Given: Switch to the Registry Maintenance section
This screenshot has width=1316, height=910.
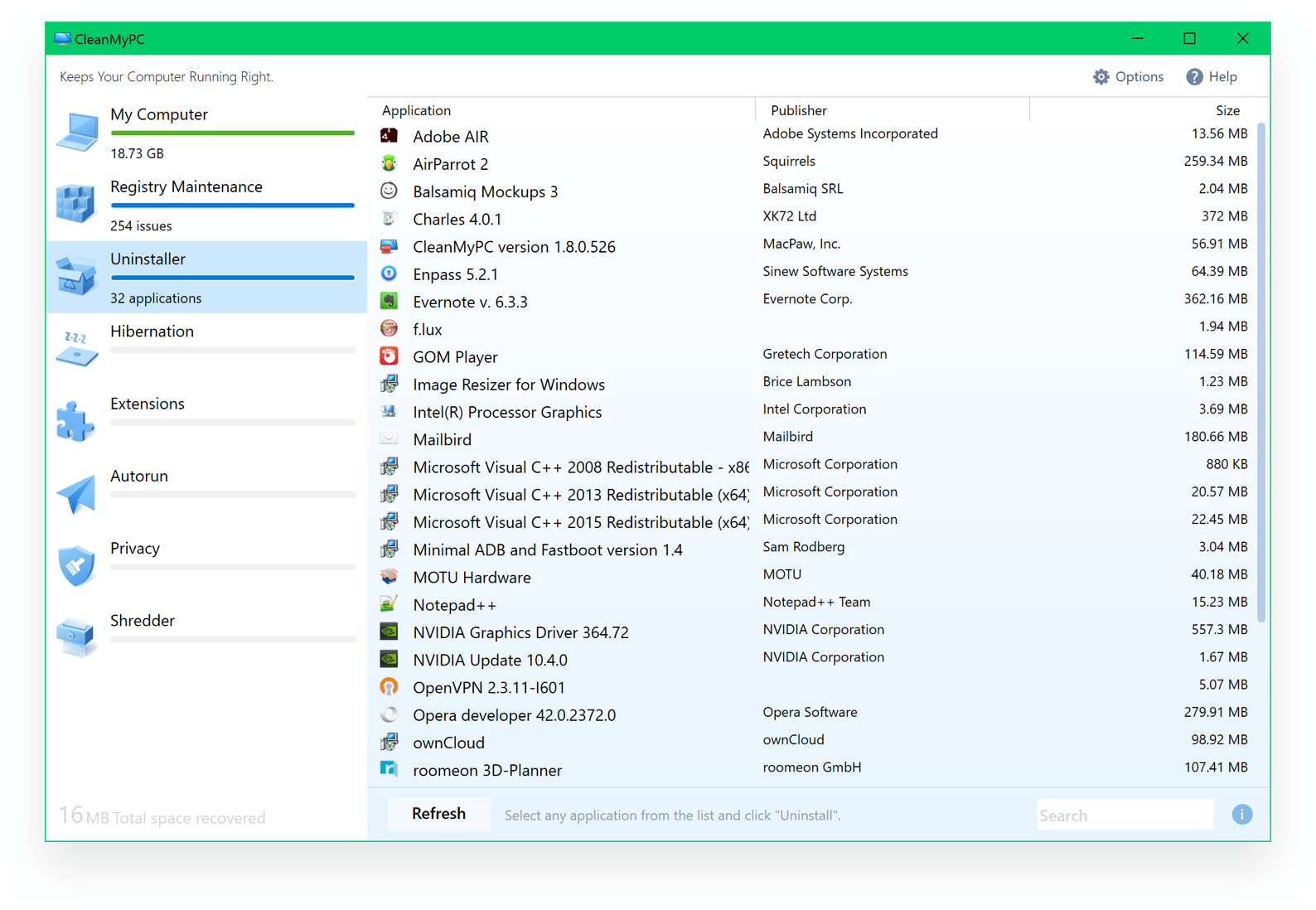Looking at the screenshot, I should click(206, 205).
